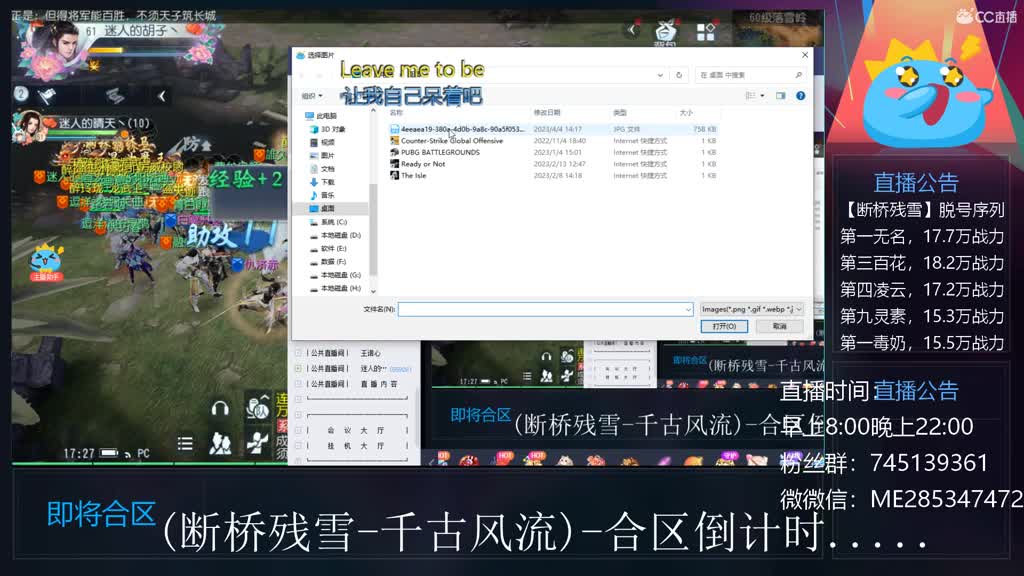Open the 3D 对象 folder
Image resolution: width=1024 pixels, height=576 pixels.
click(327, 129)
